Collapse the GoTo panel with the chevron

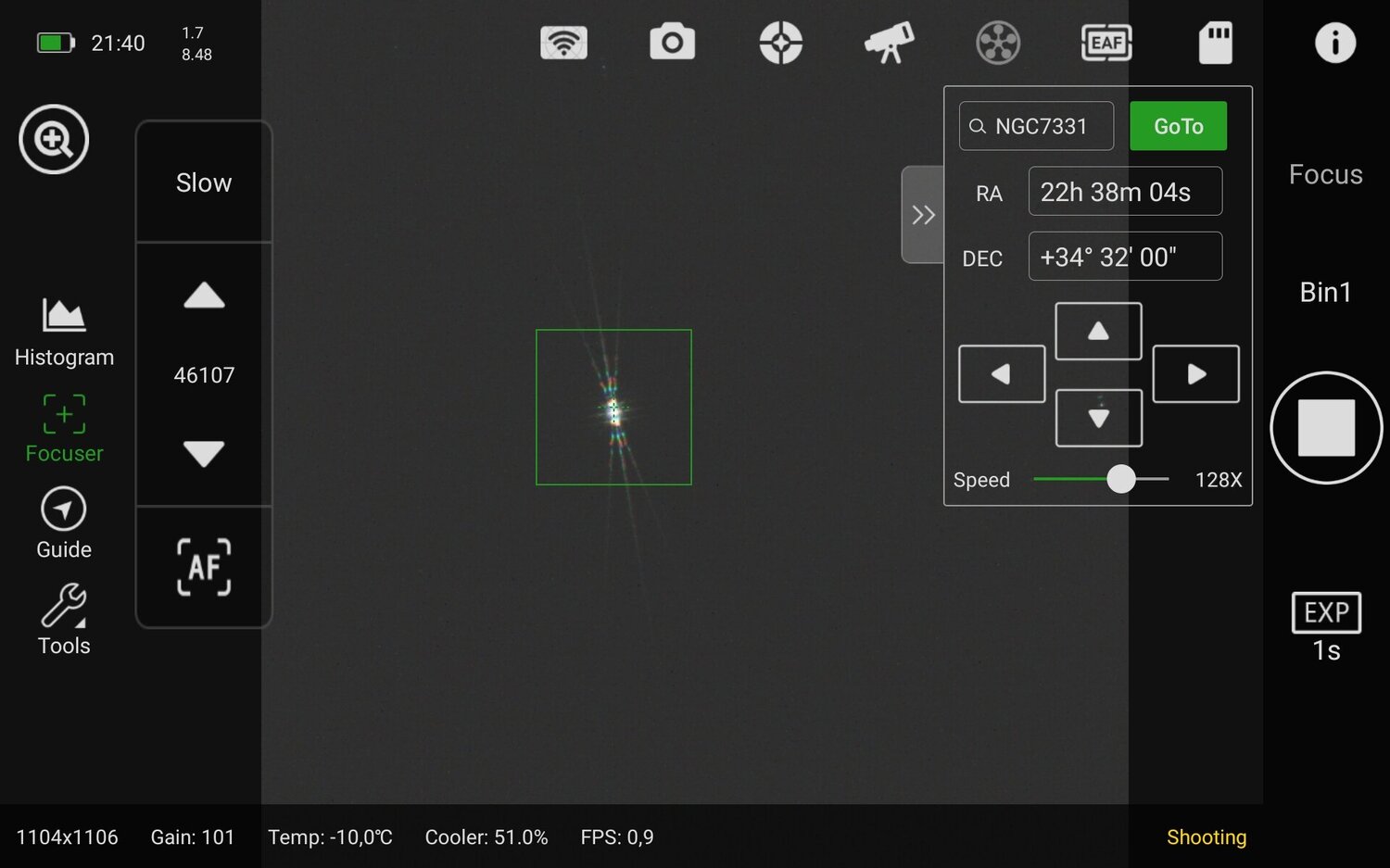click(923, 213)
